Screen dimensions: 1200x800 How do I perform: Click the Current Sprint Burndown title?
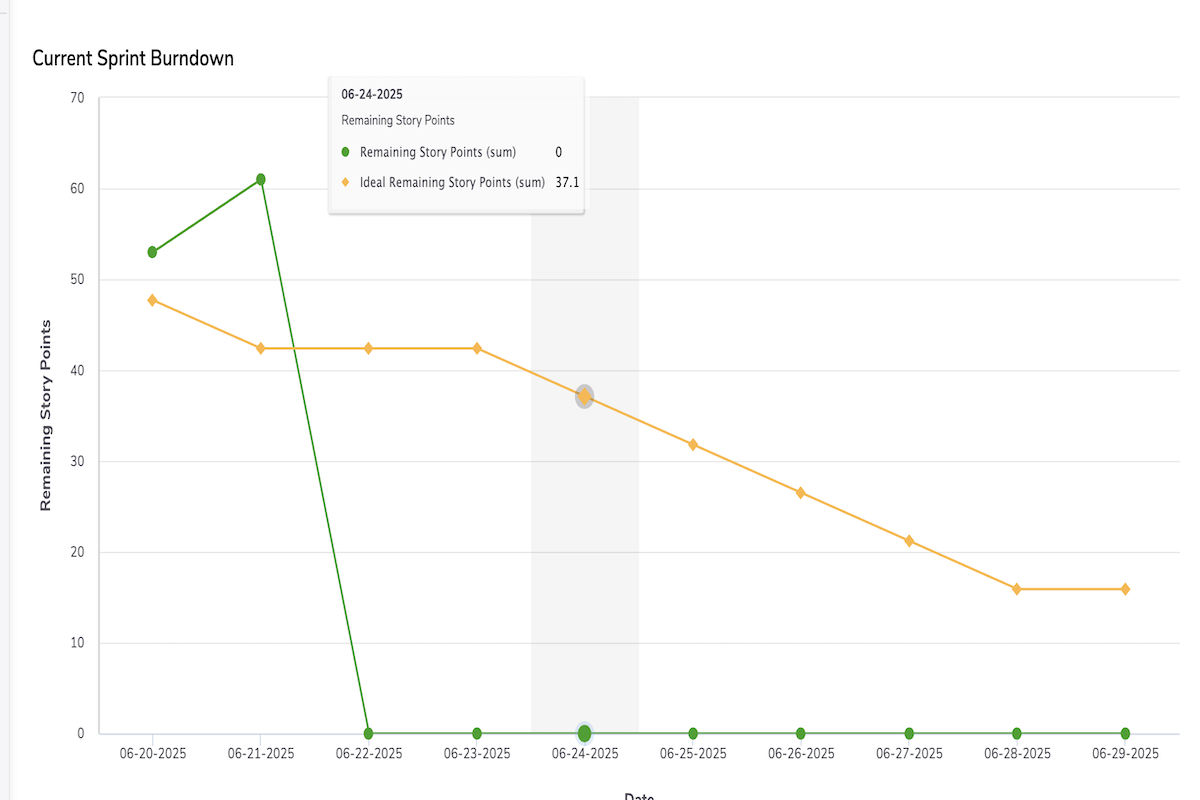(133, 58)
